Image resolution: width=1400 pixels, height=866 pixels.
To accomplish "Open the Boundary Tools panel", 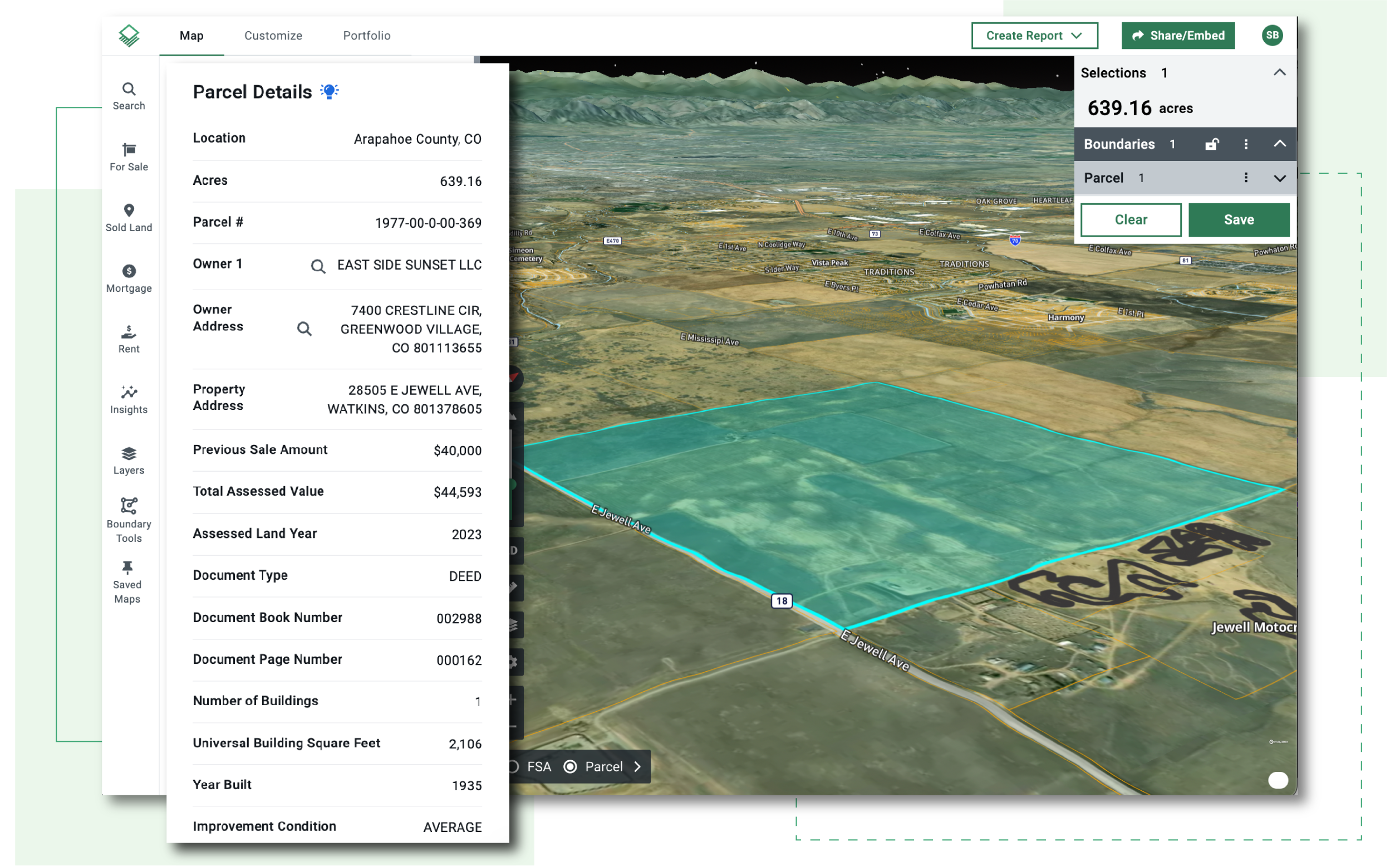I will click(129, 520).
